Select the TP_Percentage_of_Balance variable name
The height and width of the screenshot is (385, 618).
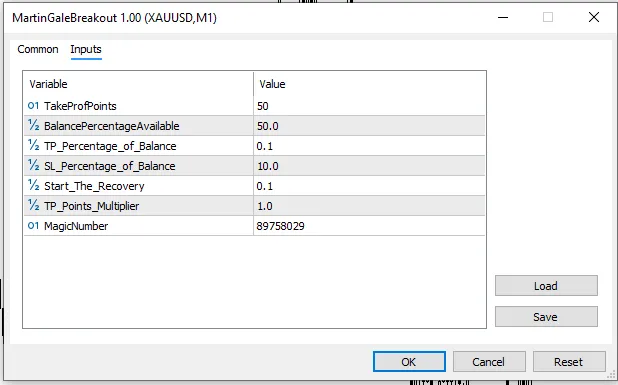(110, 146)
